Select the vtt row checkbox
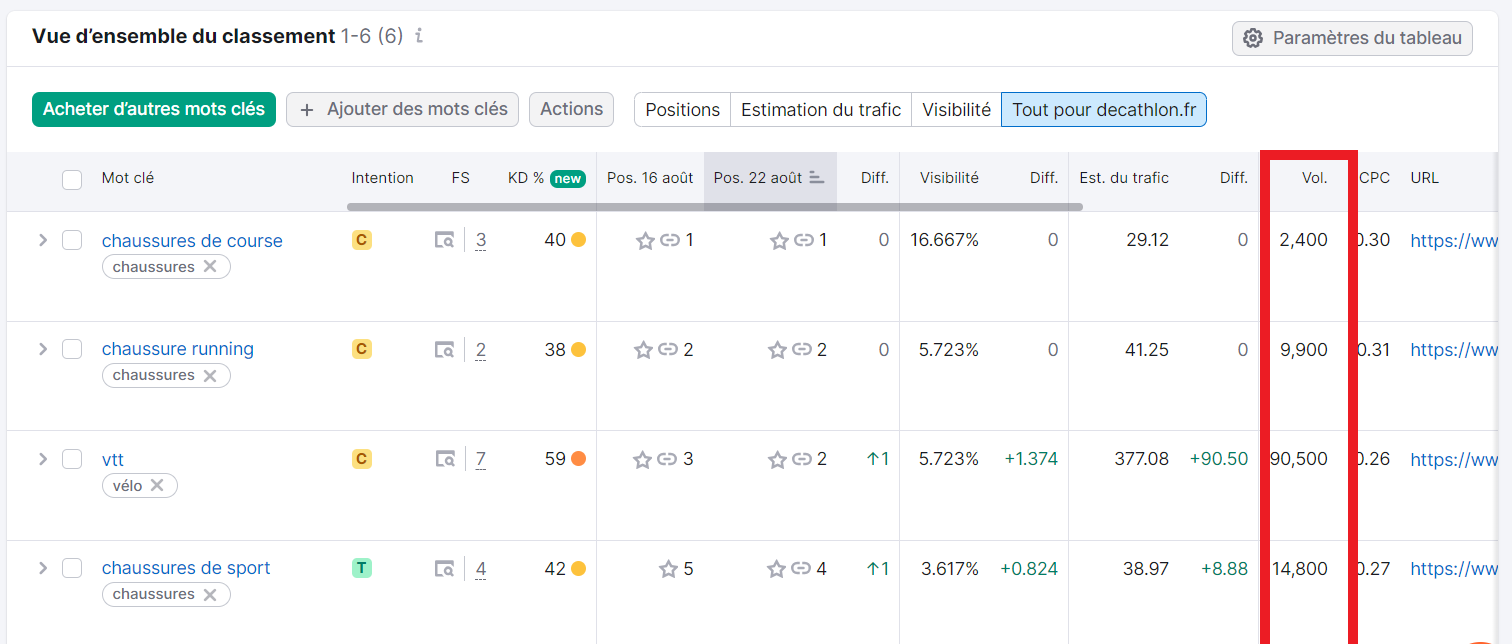 [72, 459]
